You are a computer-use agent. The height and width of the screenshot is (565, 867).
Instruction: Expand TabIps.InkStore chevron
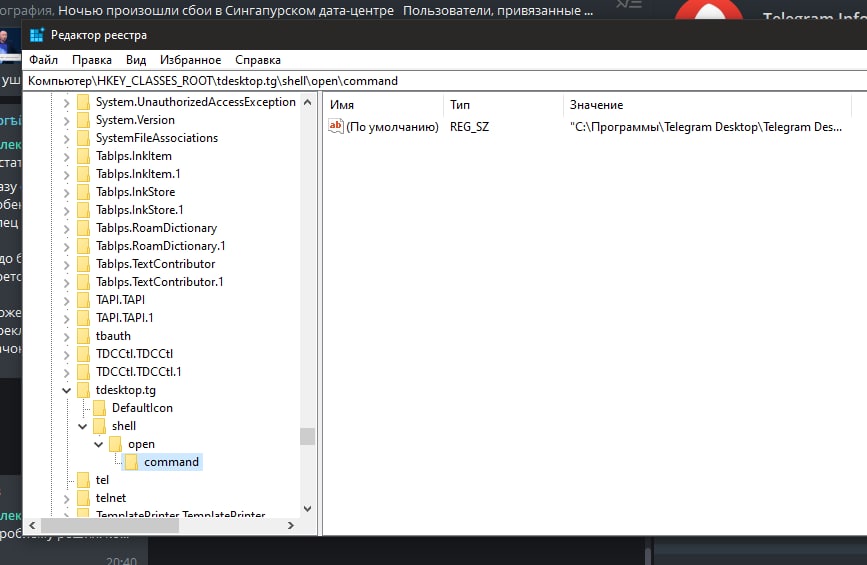coord(66,193)
